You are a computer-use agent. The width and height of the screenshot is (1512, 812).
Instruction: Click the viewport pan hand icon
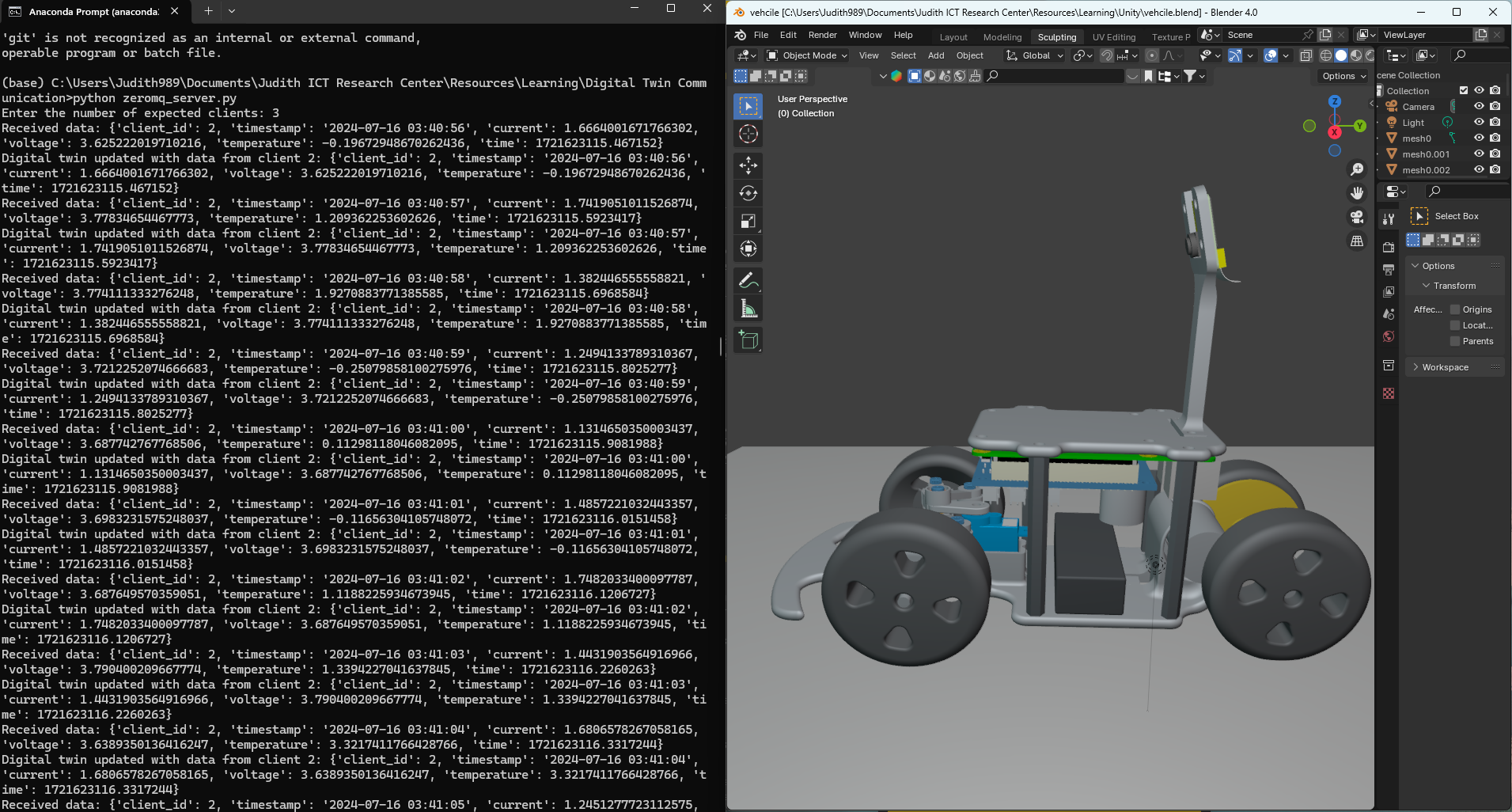point(1357,193)
